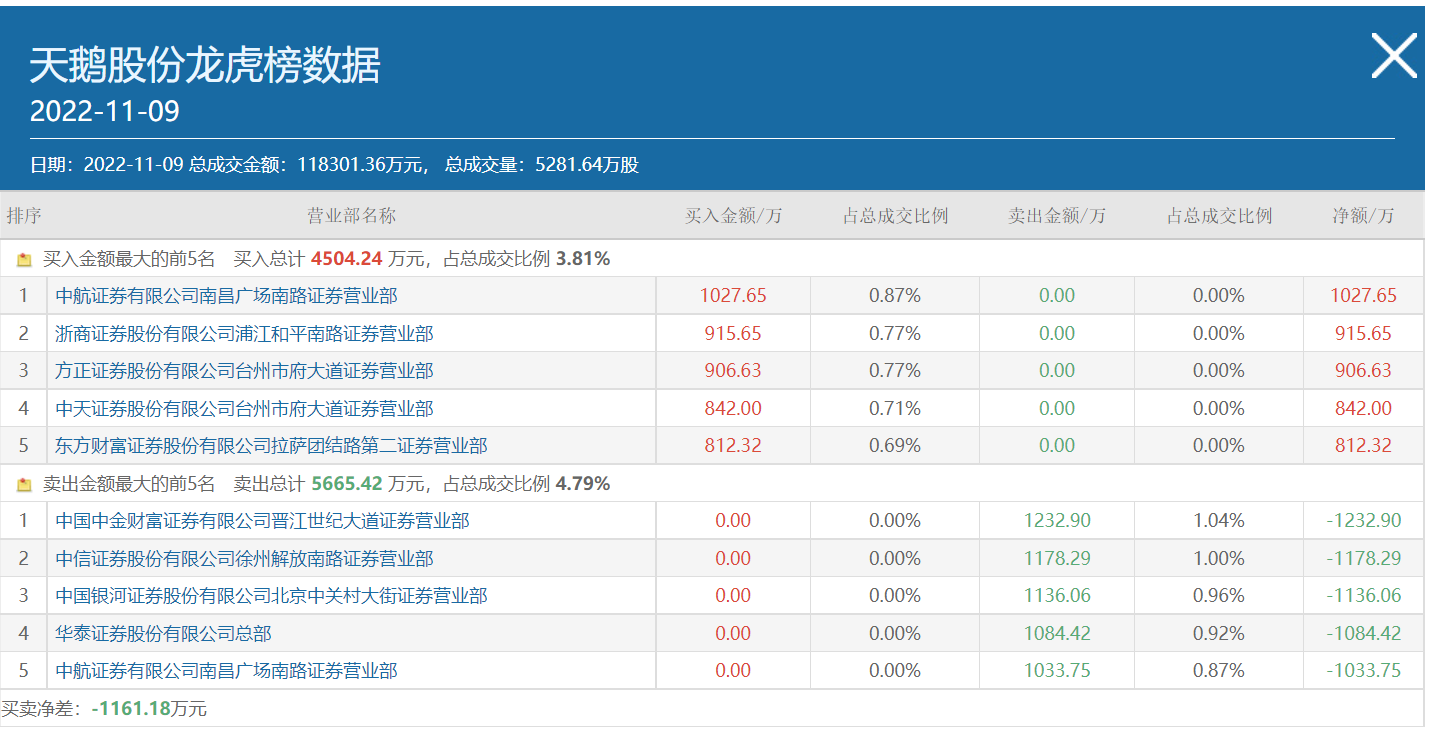Close the 龙虎榜数据 dialog with X
Viewport: 1430px width, 730px height.
pyautogui.click(x=1393, y=56)
